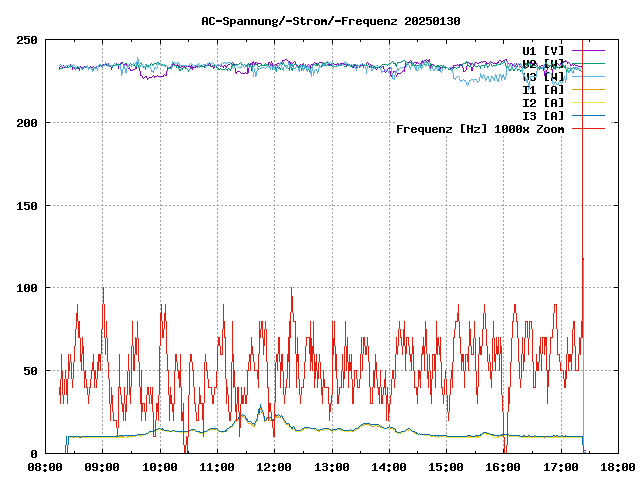Click the 250 y-axis tick label
The width and height of the screenshot is (640, 480).
coord(27,40)
